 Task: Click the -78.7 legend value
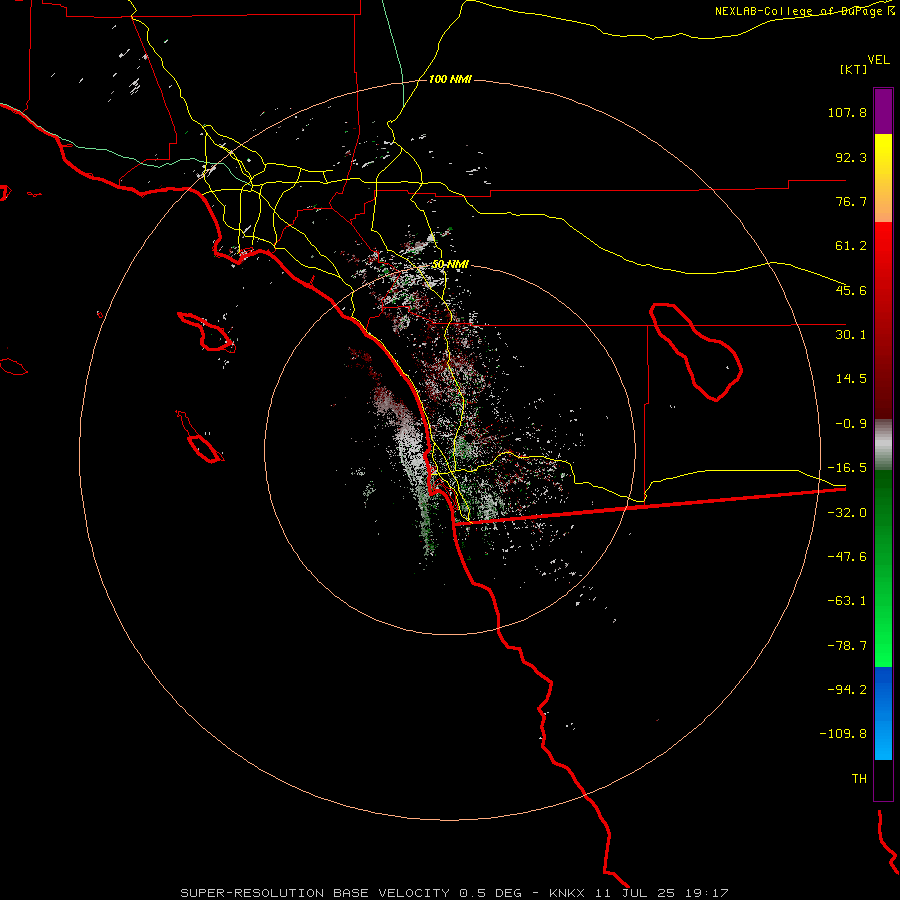pyautogui.click(x=847, y=646)
